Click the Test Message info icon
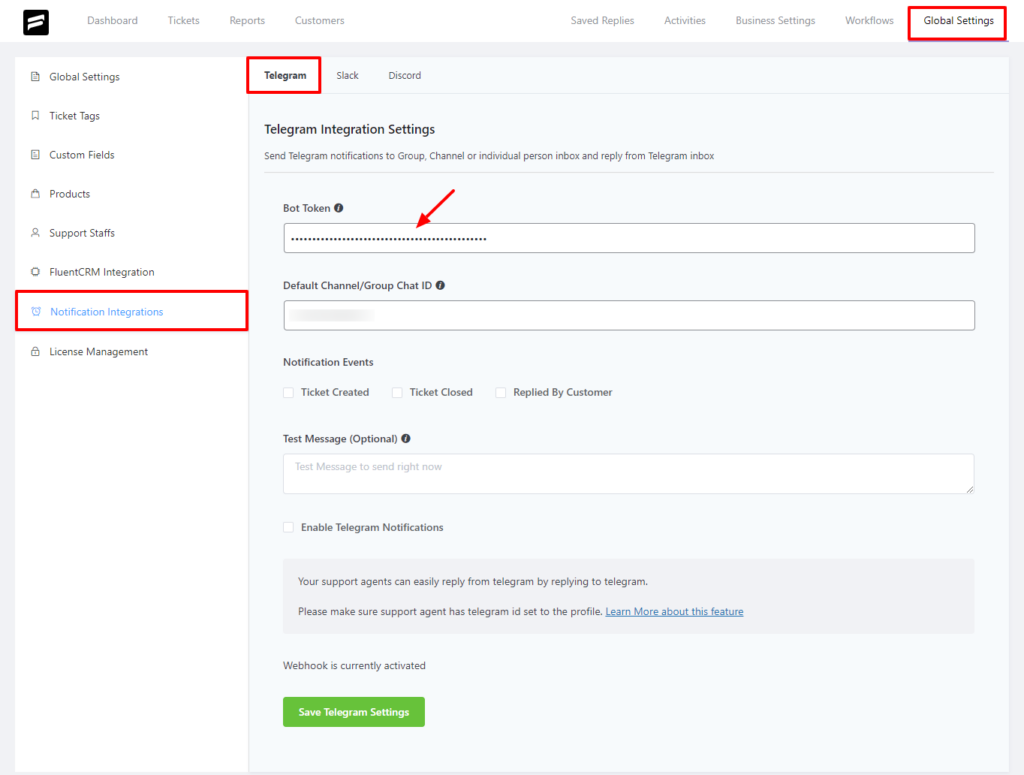The image size is (1024, 775). pyautogui.click(x=406, y=439)
